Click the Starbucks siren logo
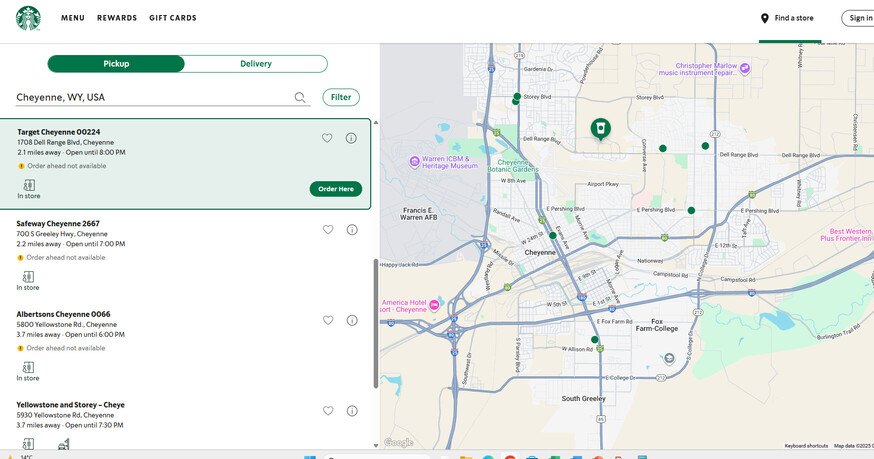The image size is (874, 459). click(28, 18)
